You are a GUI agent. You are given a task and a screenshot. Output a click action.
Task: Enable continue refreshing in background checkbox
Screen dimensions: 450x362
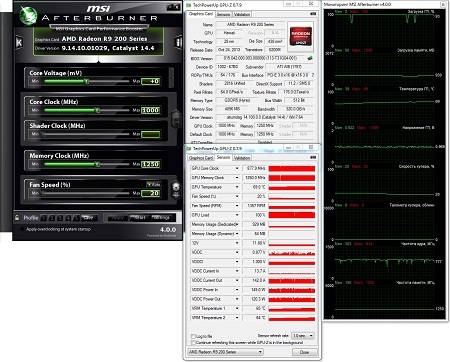pos(193,343)
